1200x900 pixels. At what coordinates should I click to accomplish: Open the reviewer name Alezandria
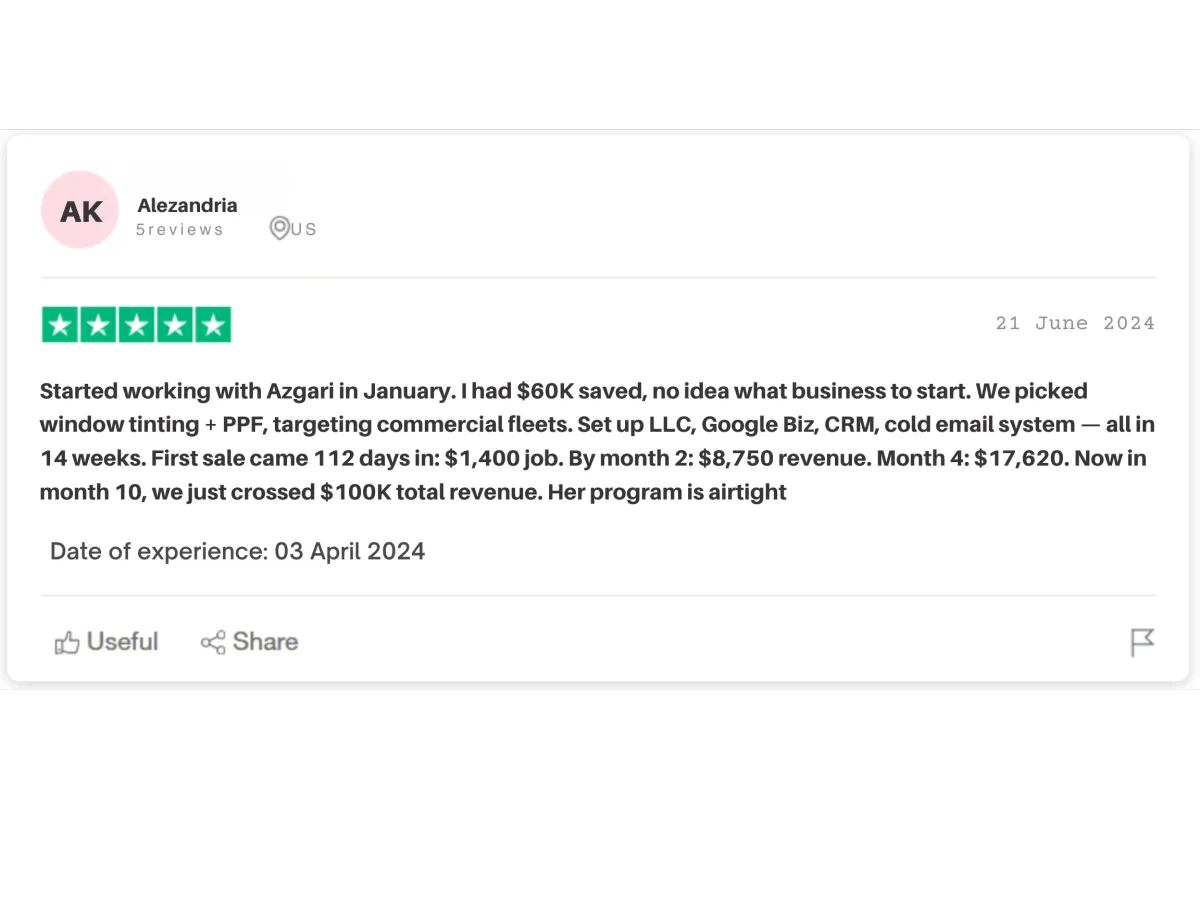187,205
